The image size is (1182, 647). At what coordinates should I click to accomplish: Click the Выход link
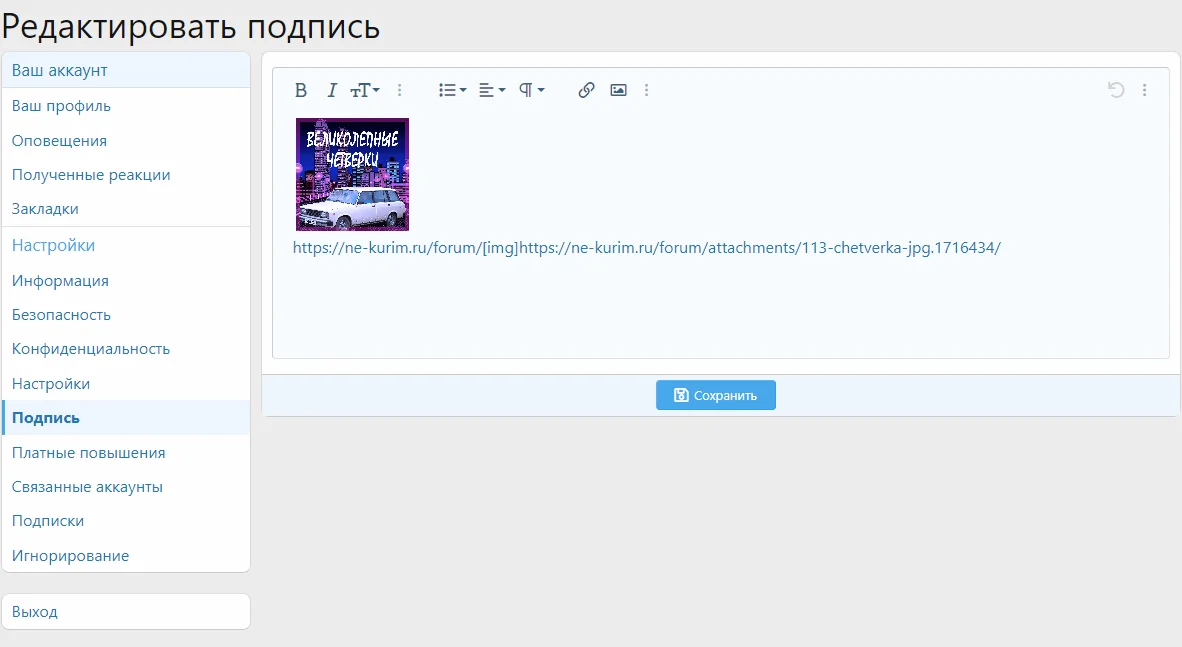(33, 611)
